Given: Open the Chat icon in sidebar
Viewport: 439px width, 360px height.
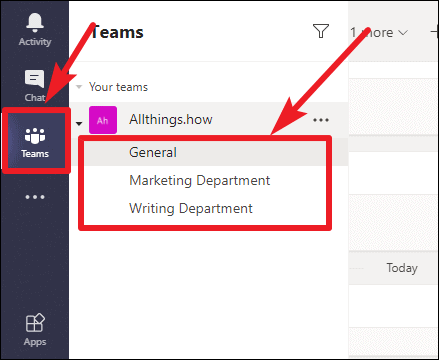Looking at the screenshot, I should point(34,79).
